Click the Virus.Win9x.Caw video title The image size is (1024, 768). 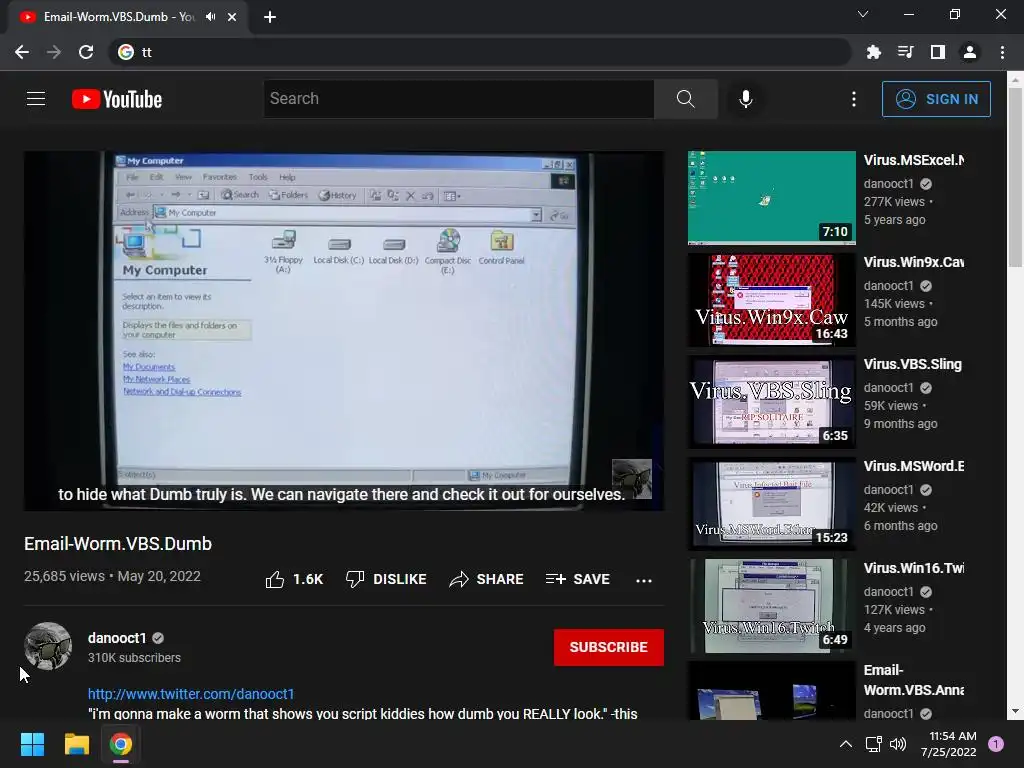(914, 262)
